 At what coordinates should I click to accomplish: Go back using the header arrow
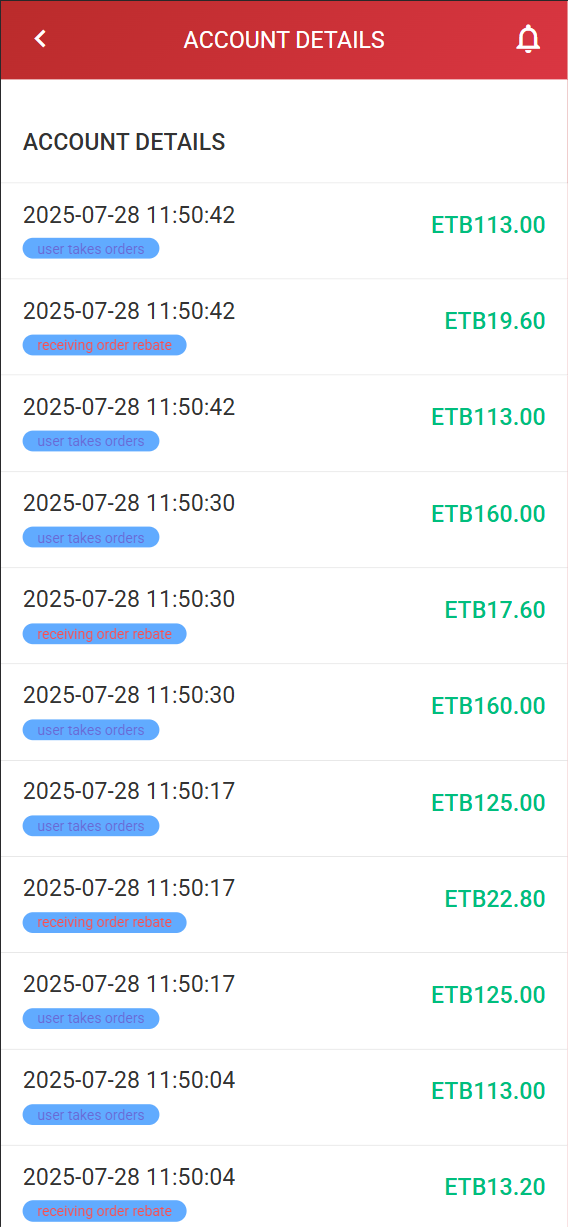[x=40, y=39]
